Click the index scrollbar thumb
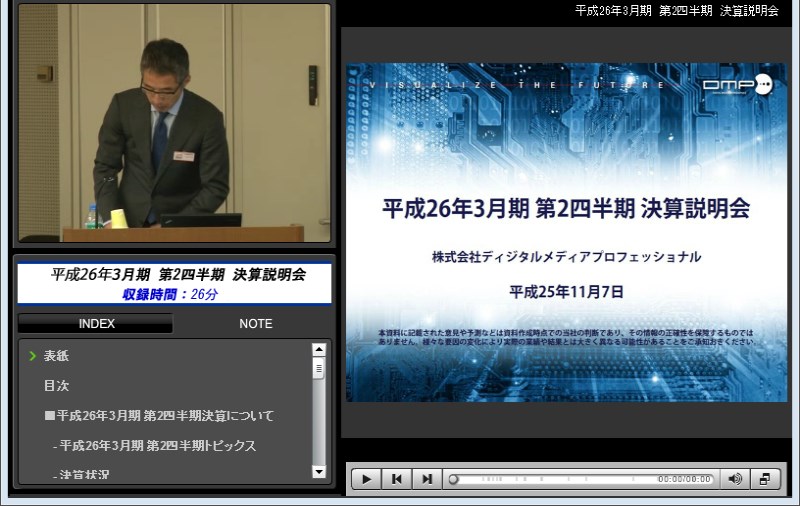The width and height of the screenshot is (800, 506). click(x=319, y=368)
